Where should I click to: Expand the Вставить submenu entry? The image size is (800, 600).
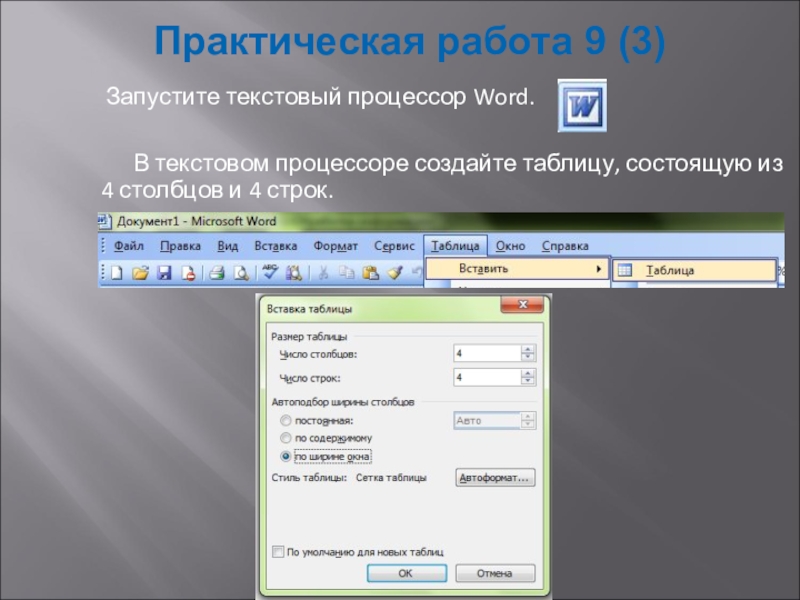click(517, 269)
